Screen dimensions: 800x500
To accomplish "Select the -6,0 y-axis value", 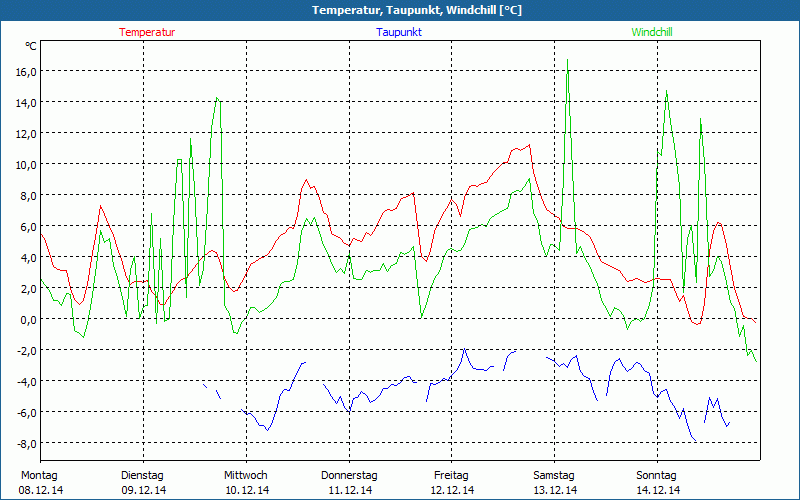I will 27,413.
